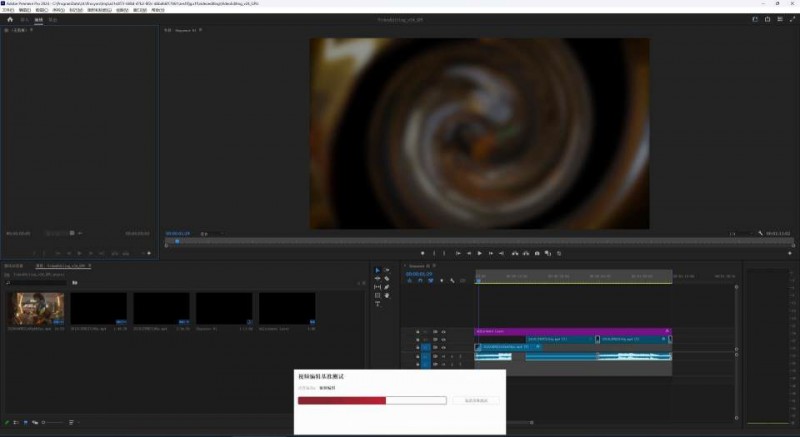Click the Home icon in workspace bar

pyautogui.click(x=10, y=19)
